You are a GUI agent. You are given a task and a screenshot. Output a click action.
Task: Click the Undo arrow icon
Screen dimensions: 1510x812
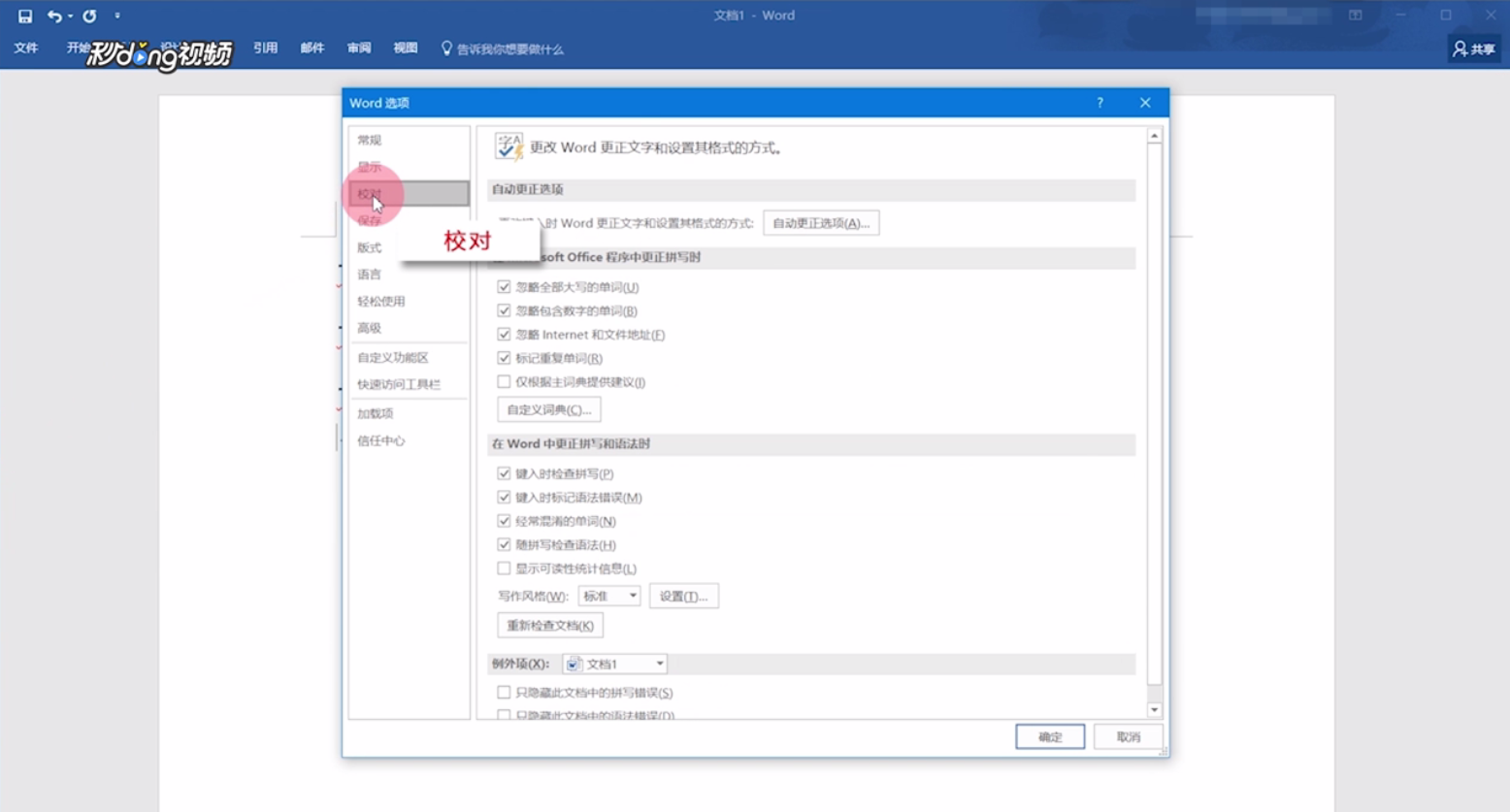[53, 15]
